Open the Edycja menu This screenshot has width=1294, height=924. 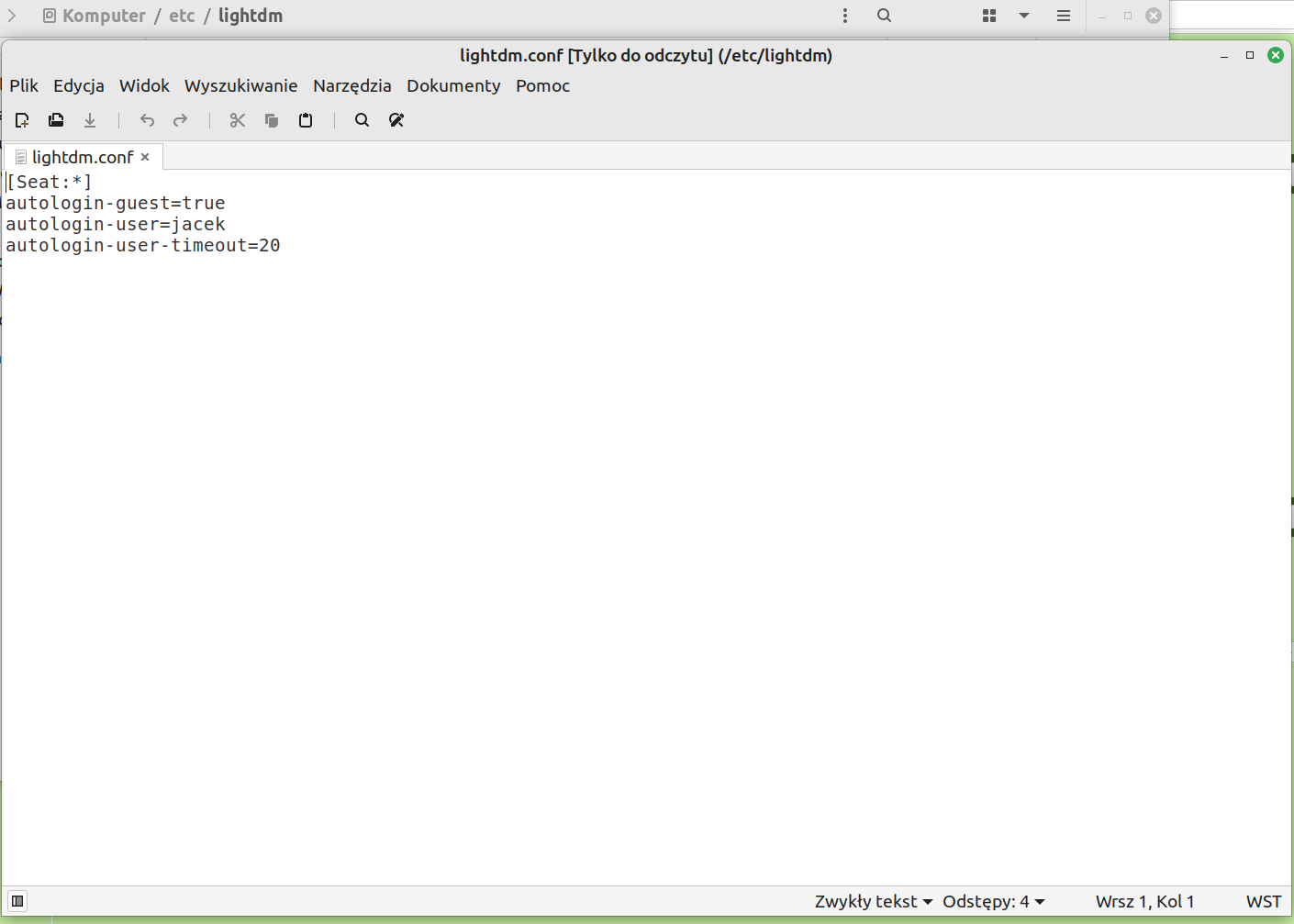tap(79, 85)
